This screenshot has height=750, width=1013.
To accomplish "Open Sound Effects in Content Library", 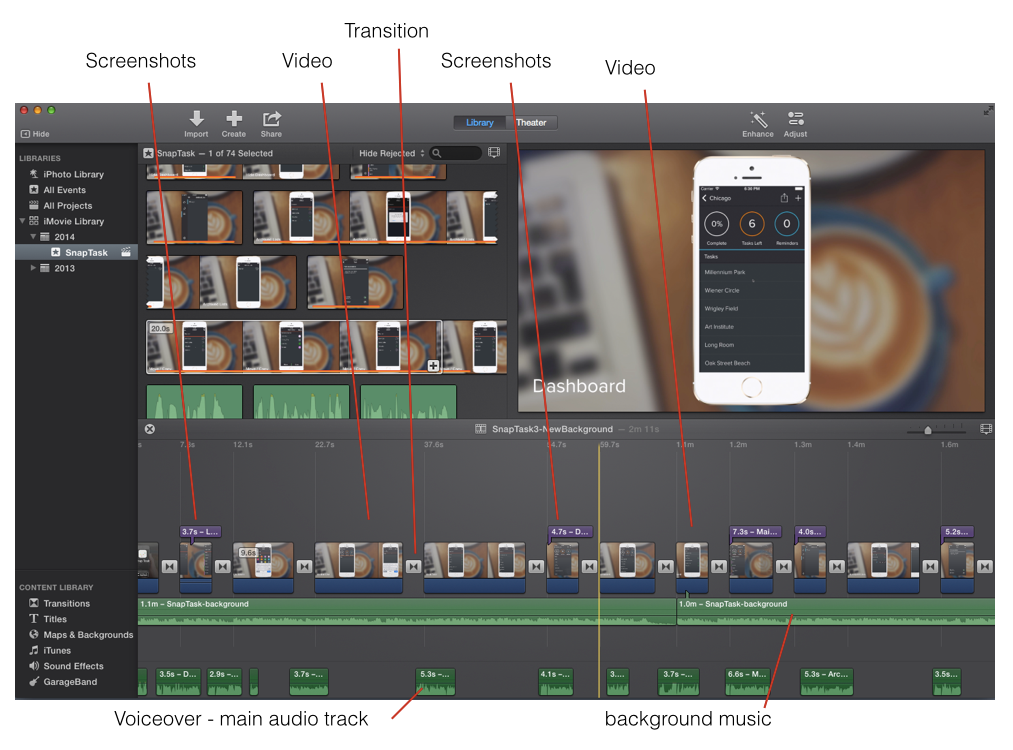I will coord(73,666).
